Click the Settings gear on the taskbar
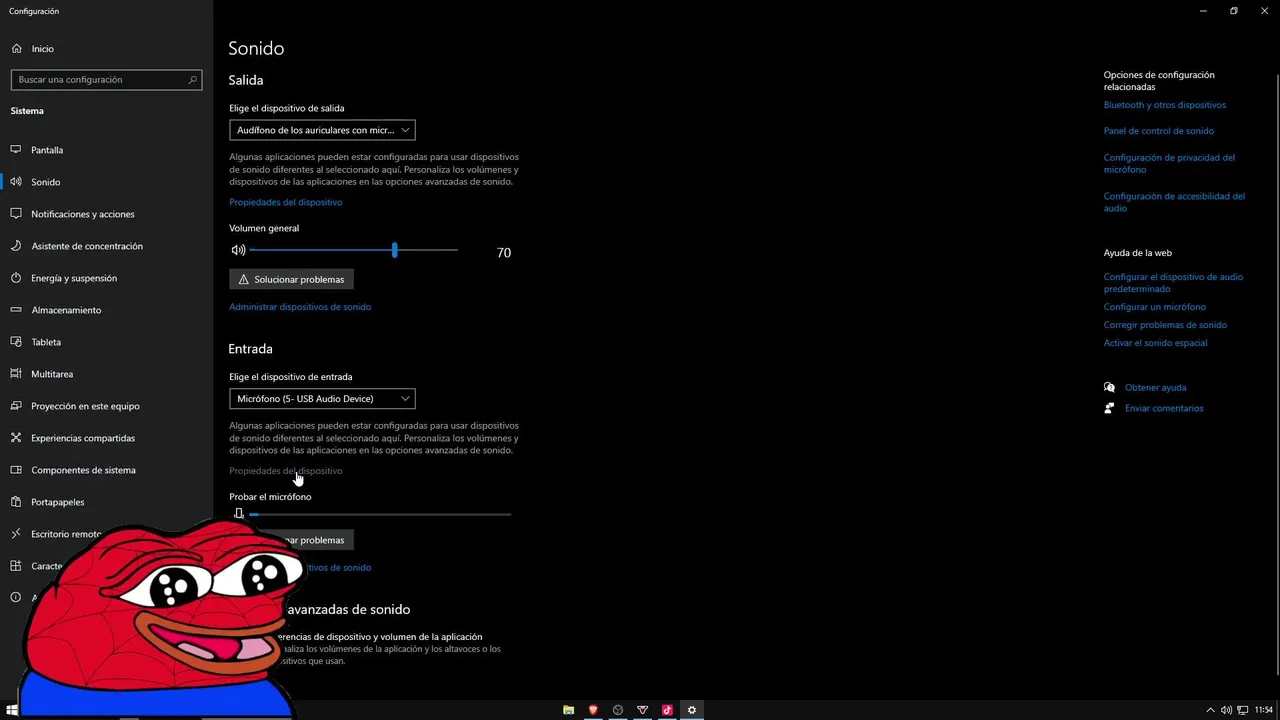This screenshot has width=1280, height=720. pos(691,710)
